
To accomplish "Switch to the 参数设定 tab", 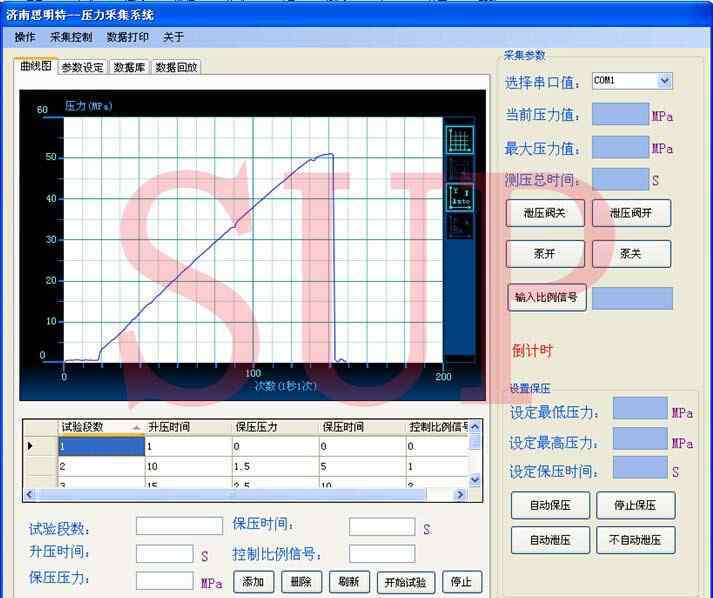I will click(82, 67).
